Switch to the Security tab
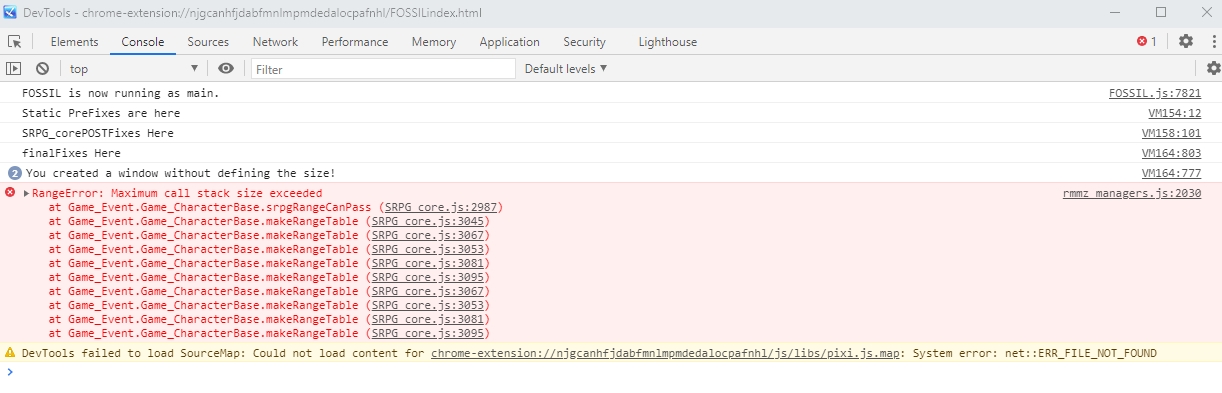The image size is (1222, 393). [584, 41]
